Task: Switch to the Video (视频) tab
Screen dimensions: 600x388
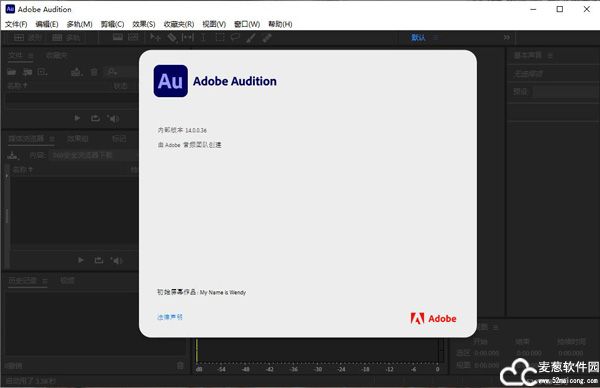Action: click(67, 280)
